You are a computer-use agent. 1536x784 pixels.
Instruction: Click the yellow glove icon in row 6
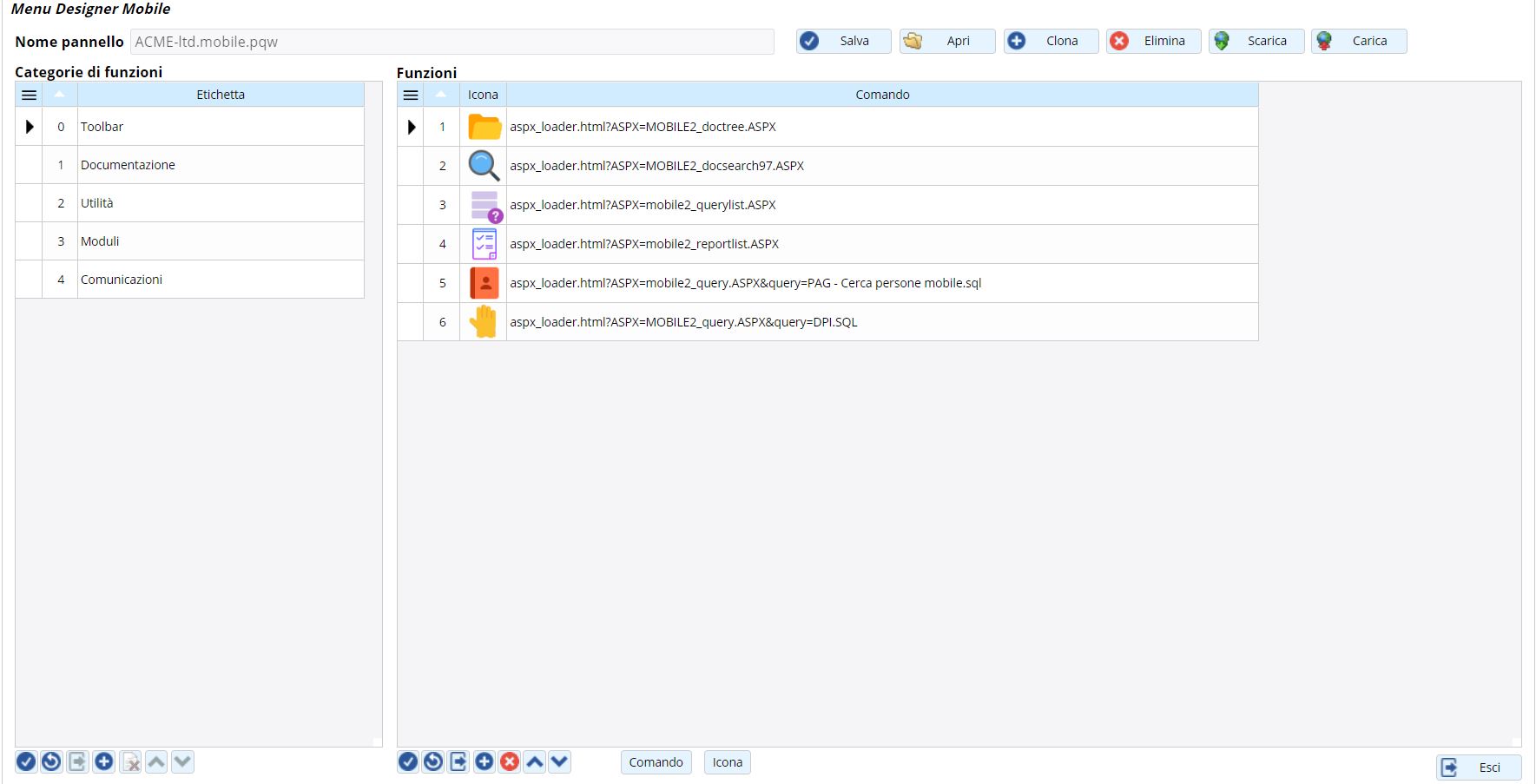click(484, 322)
